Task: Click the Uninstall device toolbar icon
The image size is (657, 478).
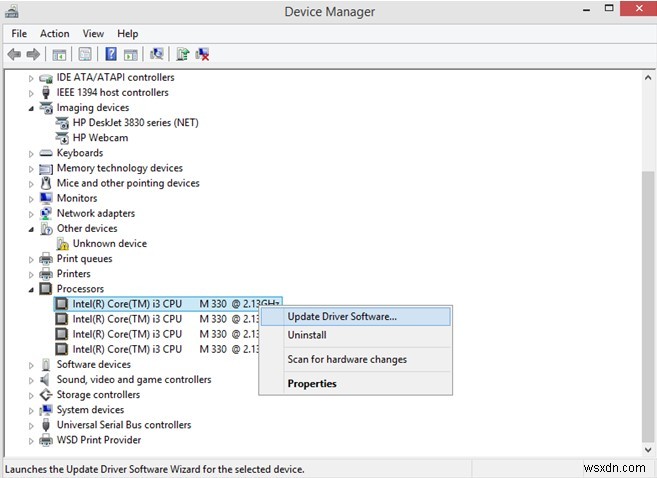Action: pos(202,54)
